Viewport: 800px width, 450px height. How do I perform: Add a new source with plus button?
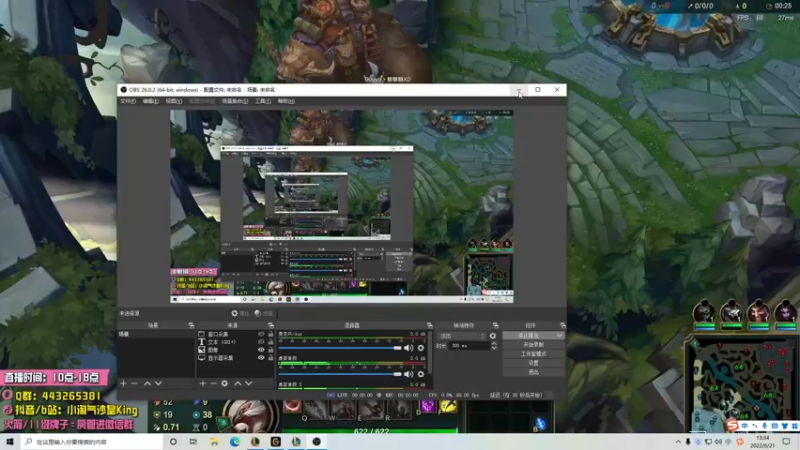203,383
